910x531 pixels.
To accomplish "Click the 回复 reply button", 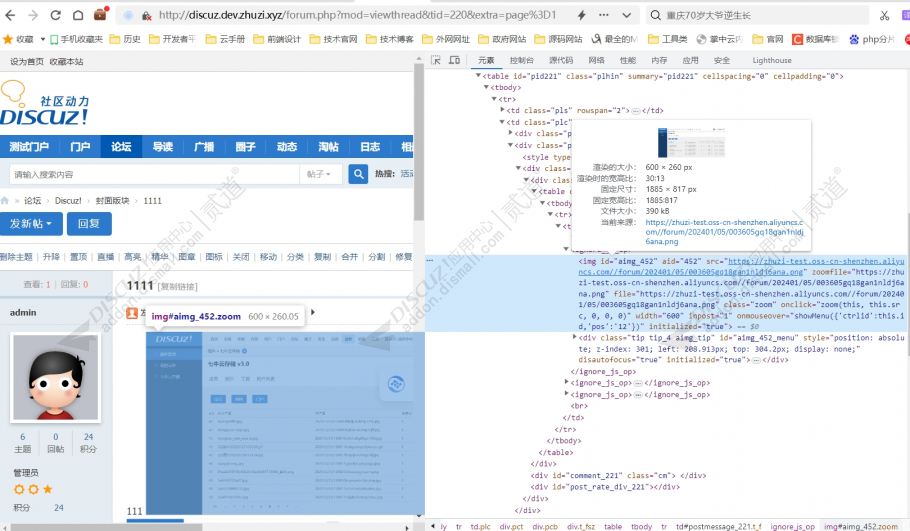I will 89,224.
